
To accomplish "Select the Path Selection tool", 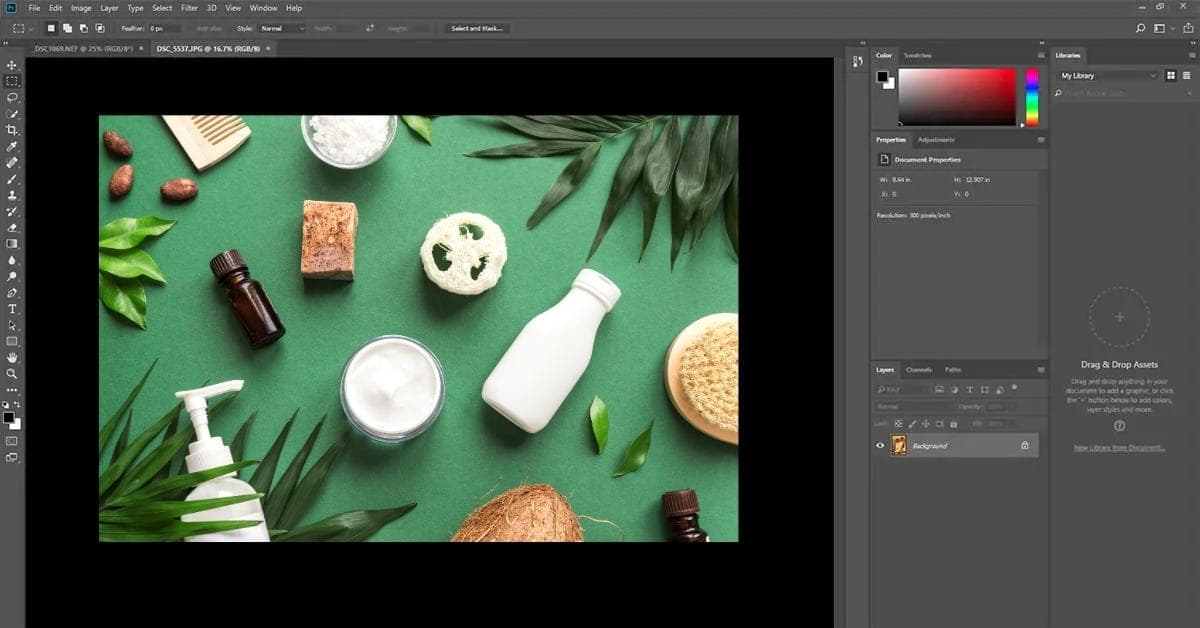I will tap(12, 325).
